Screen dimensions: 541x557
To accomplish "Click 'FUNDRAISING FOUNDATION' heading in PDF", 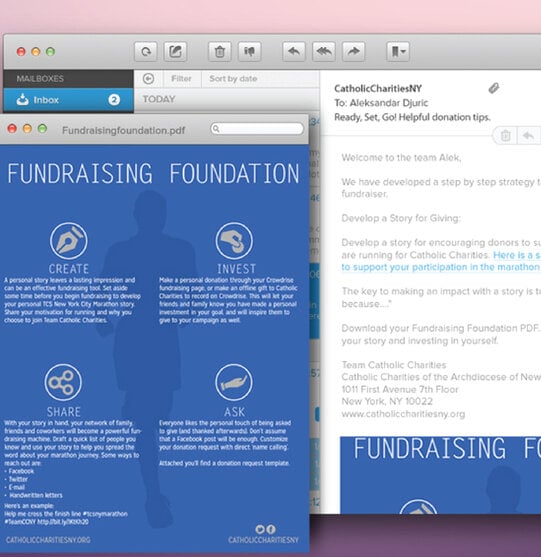I will point(153,174).
